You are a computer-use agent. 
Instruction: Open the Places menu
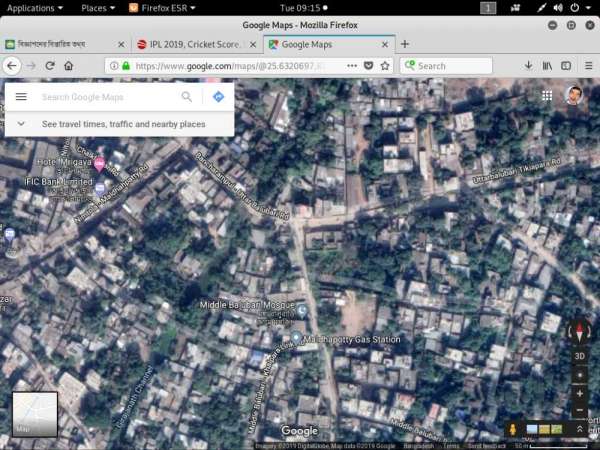click(97, 7)
